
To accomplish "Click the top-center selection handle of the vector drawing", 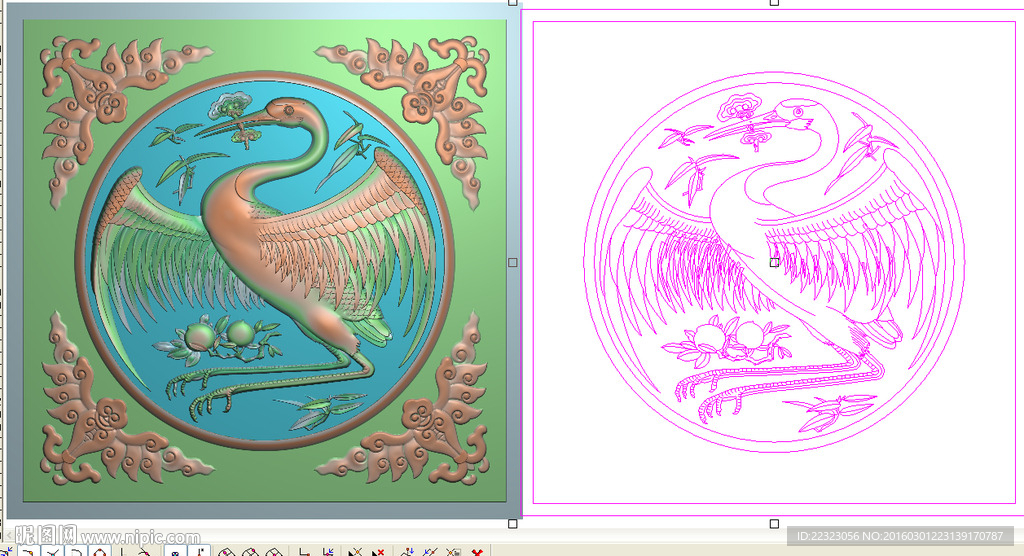I will pos(774,3).
